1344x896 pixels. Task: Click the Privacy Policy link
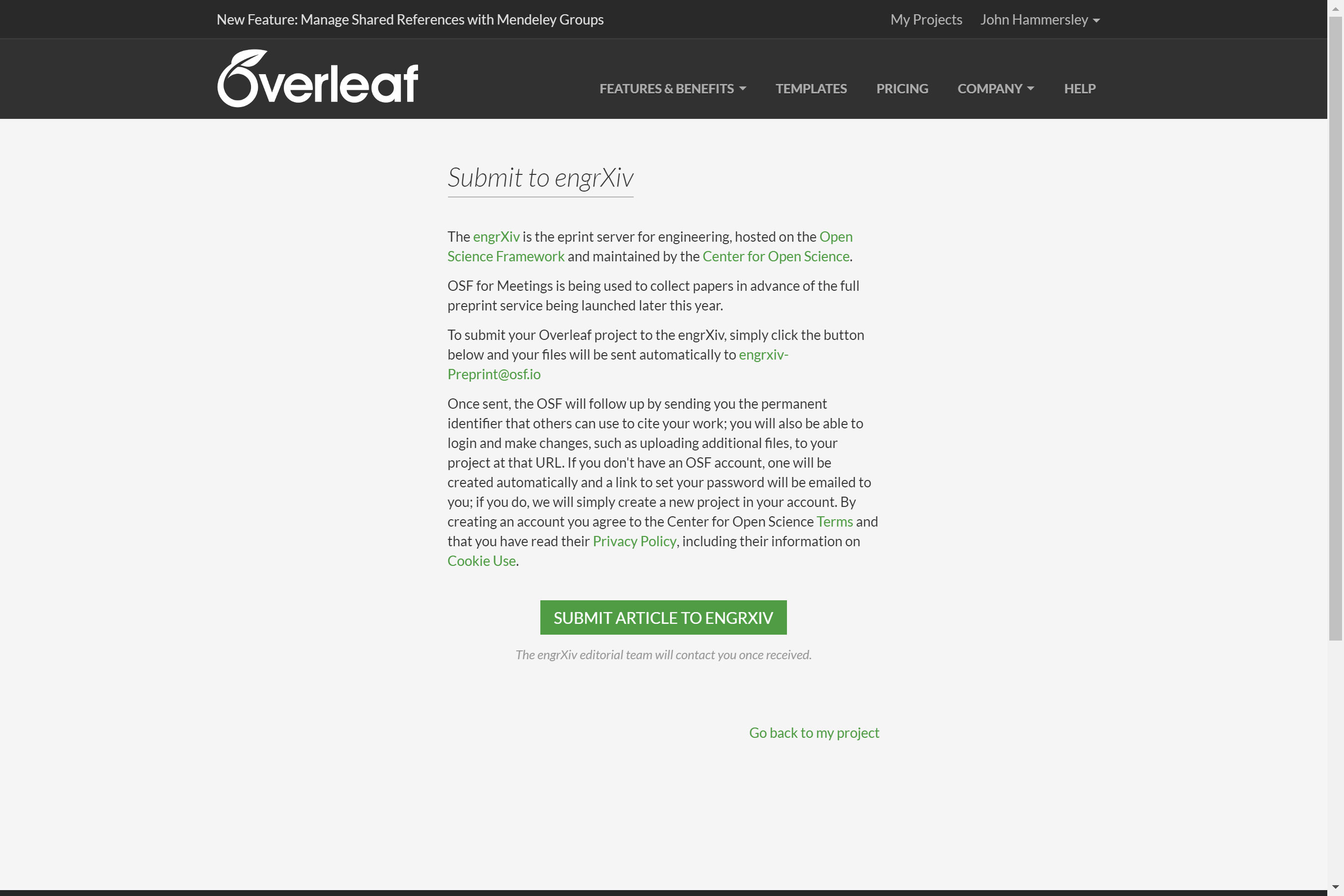tap(634, 541)
